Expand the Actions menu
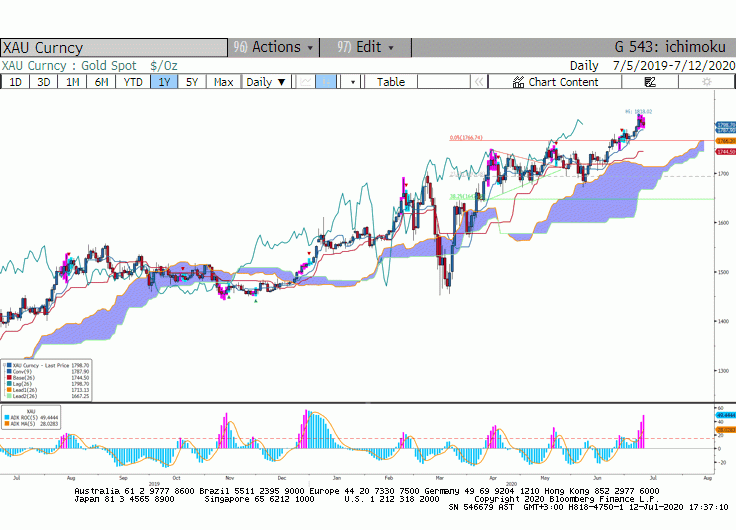Image resolution: width=736 pixels, height=530 pixels. [274, 47]
